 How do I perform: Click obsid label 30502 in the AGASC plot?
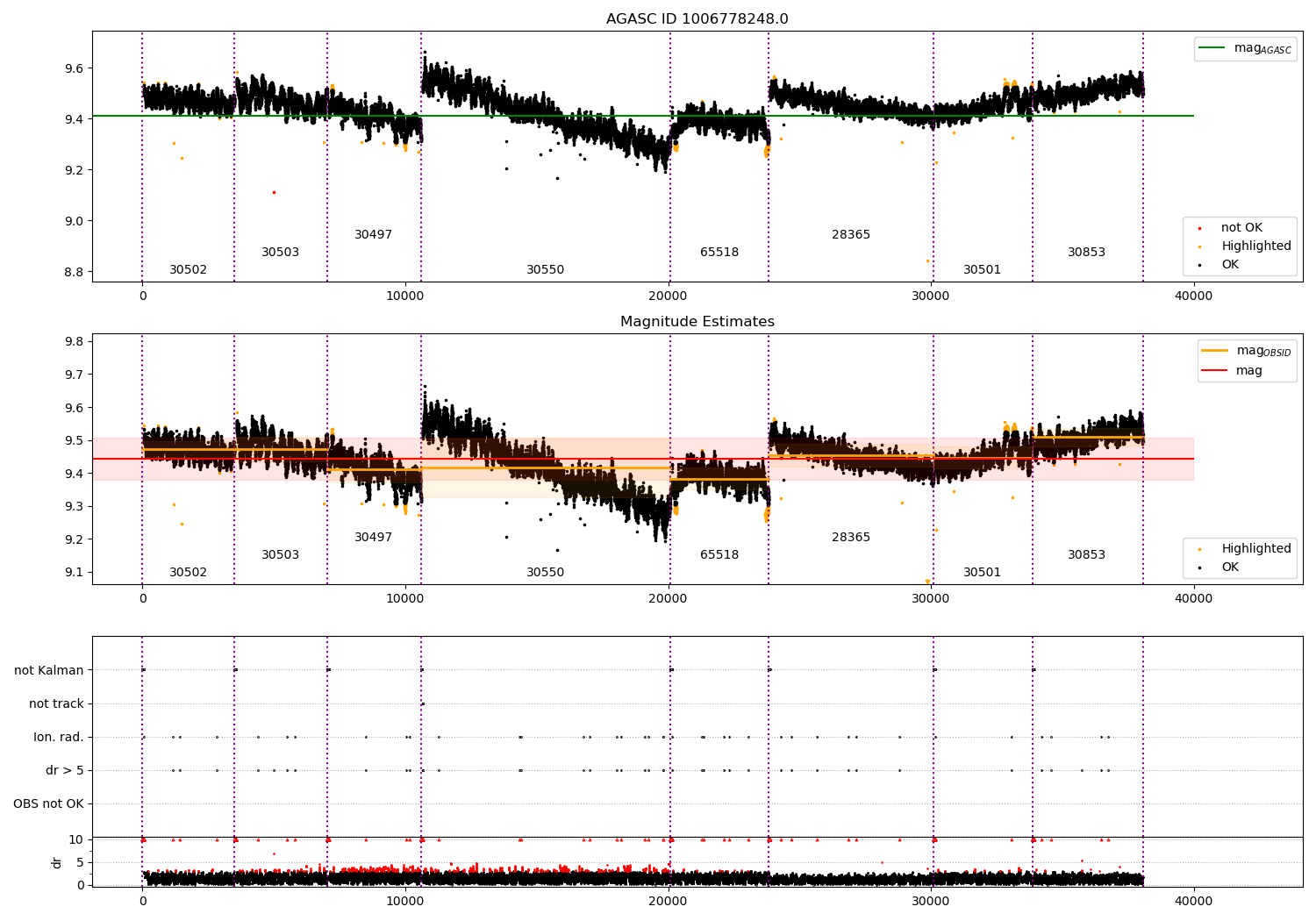click(188, 270)
